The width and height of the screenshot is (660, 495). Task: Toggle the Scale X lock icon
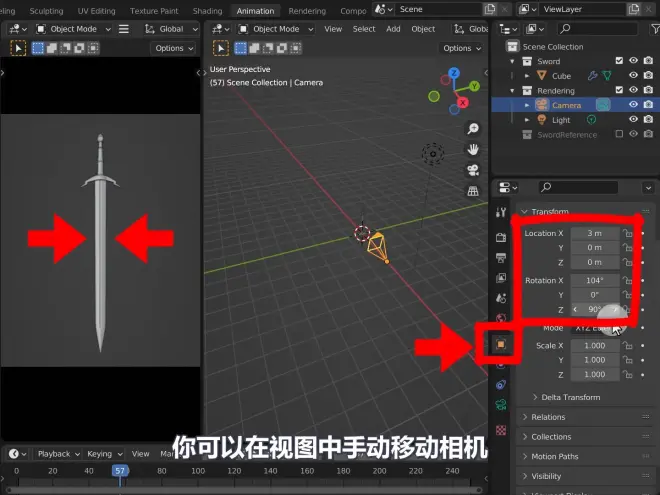[628, 346]
